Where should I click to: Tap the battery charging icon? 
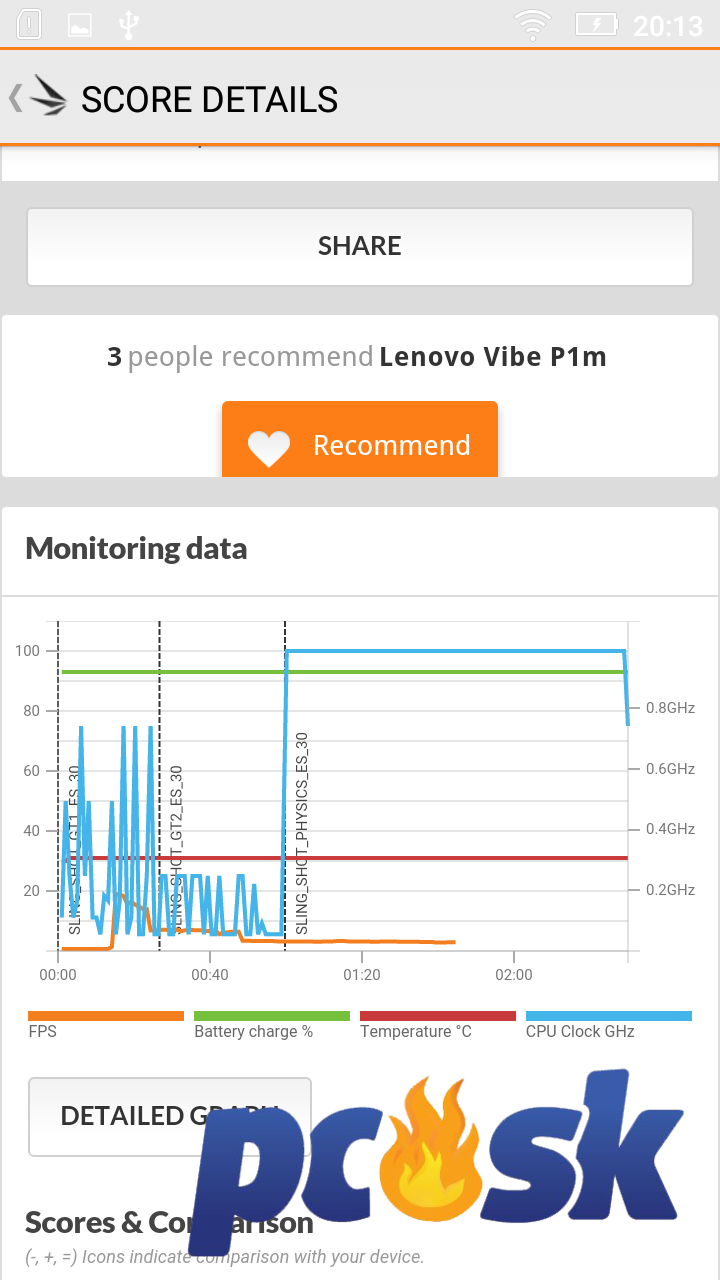pos(597,24)
